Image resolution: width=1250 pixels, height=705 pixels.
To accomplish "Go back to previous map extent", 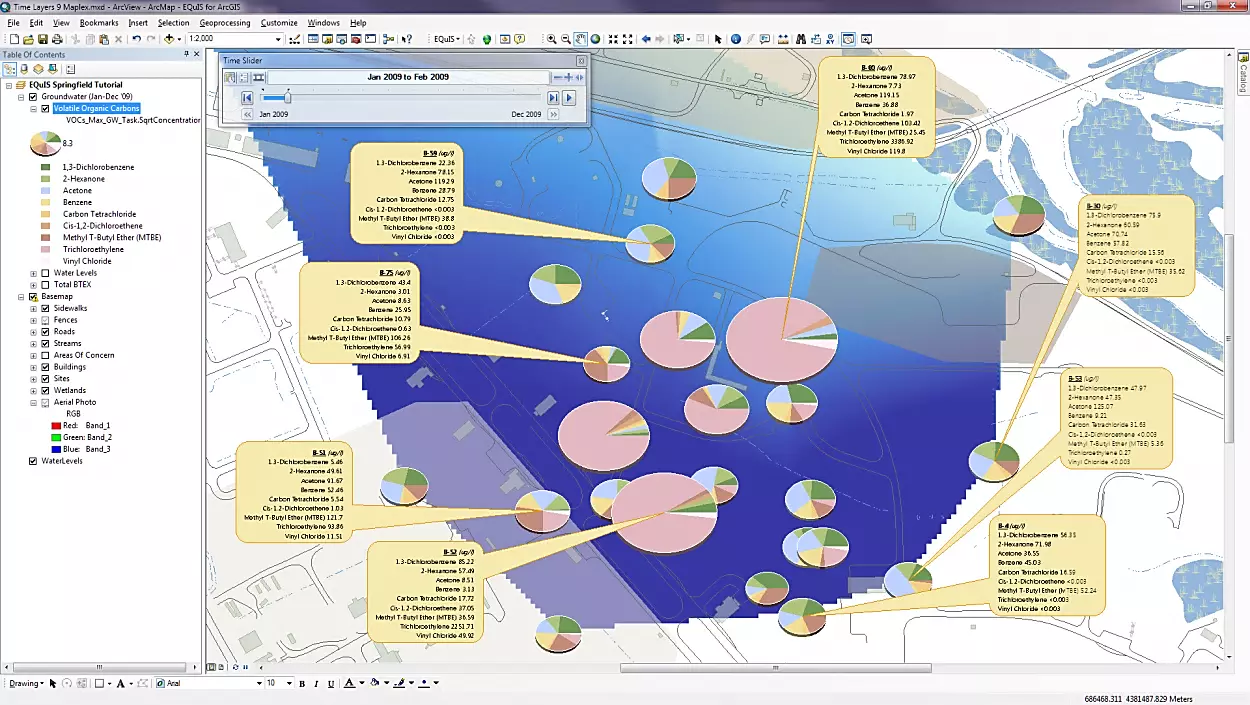I will [646, 39].
